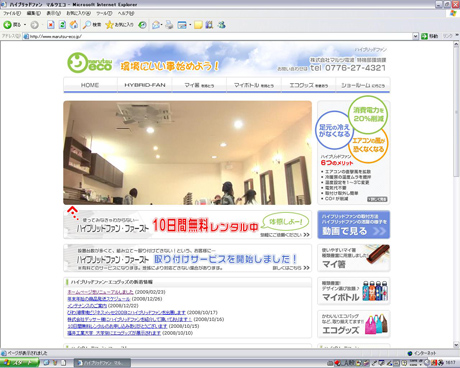The image size is (460, 368).
Task: Expand the address bar URL dropdown
Action: click(x=415, y=36)
